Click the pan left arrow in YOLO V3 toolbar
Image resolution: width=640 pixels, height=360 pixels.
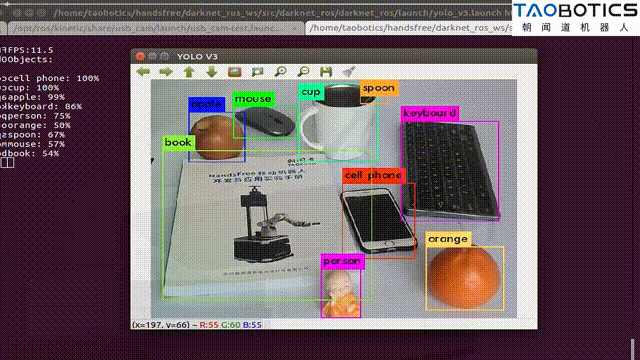coord(143,72)
